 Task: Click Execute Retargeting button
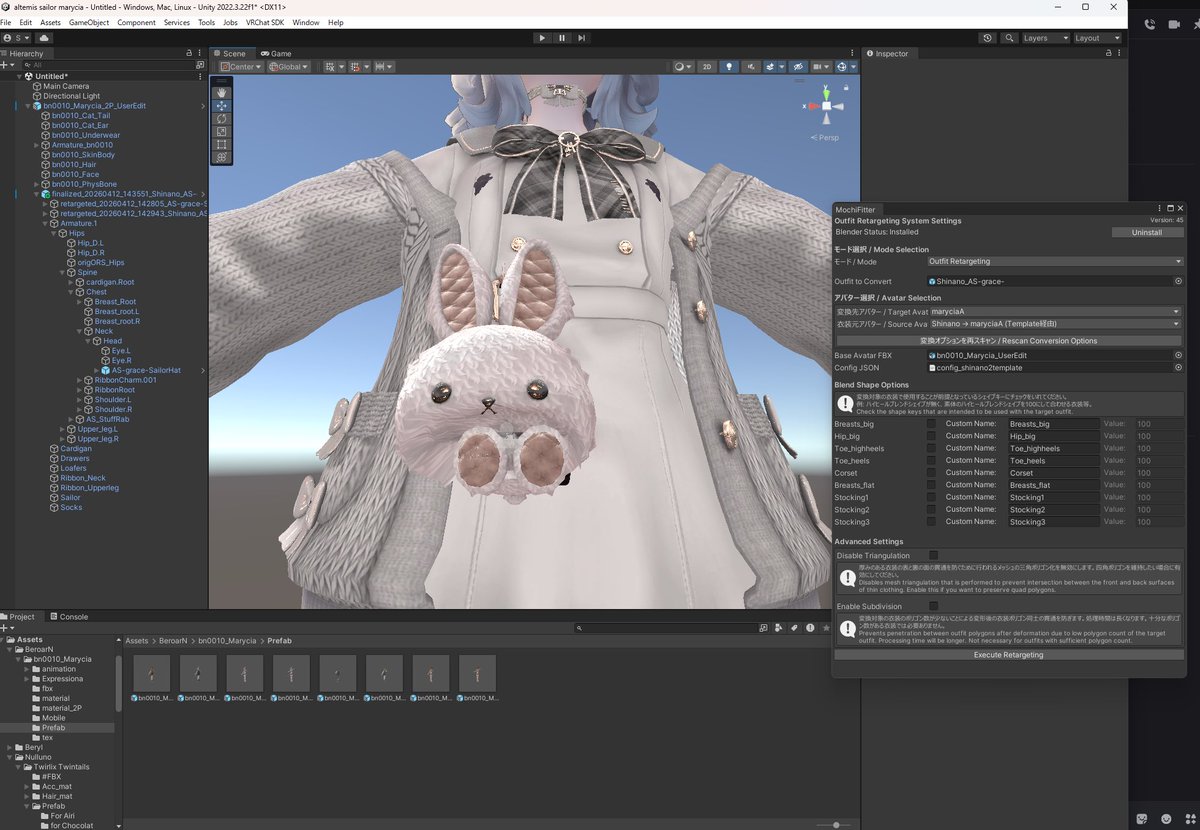[x=1008, y=655]
